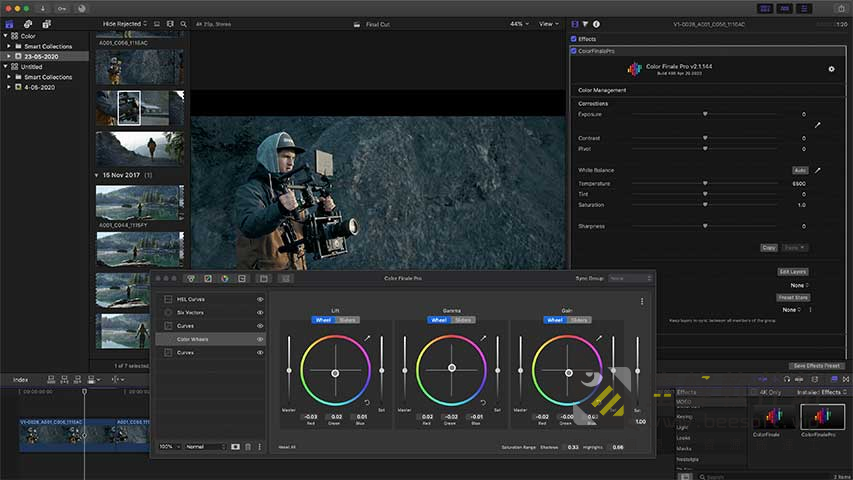This screenshot has width=853, height=480.
Task: Open the video inspector tab icon
Action: [575, 24]
